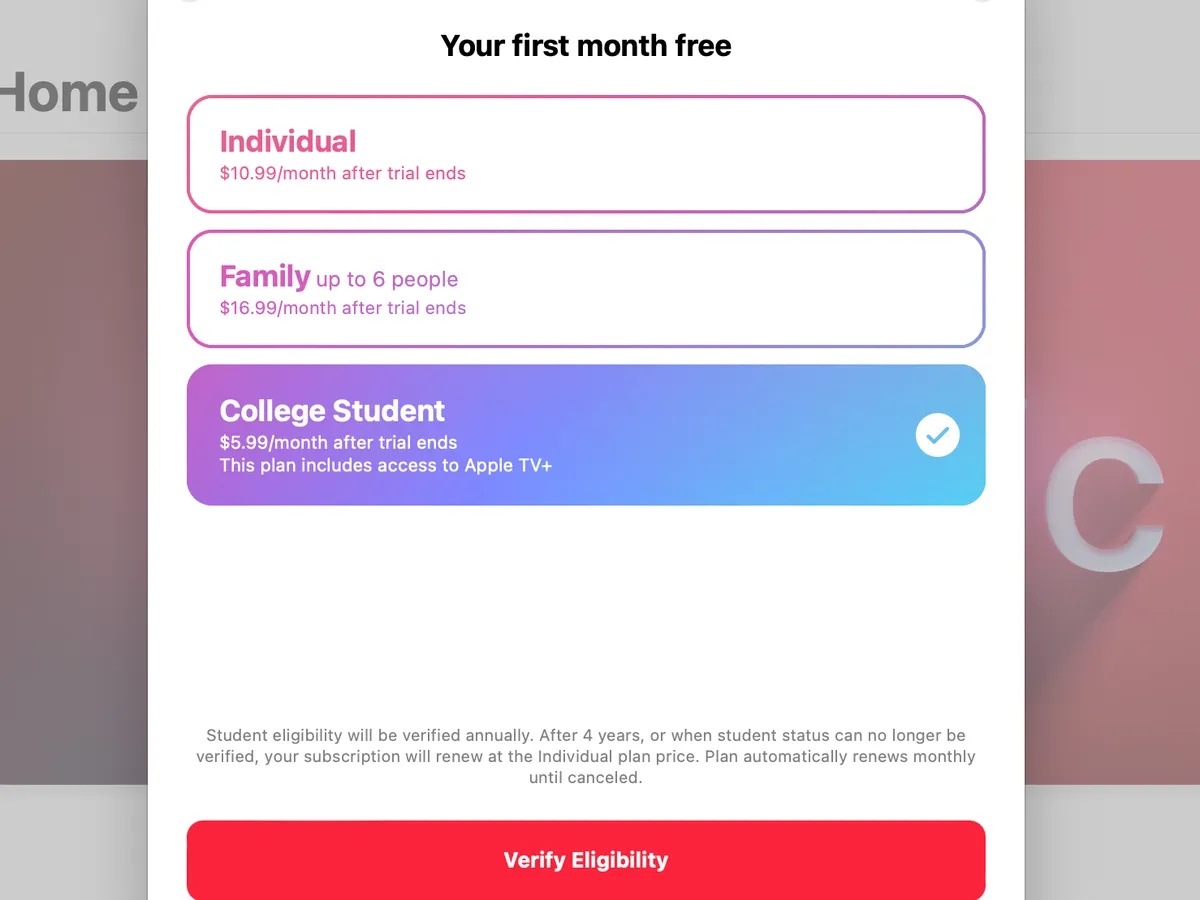Select the Individual plan card
Viewport: 1200px width, 900px height.
point(586,154)
